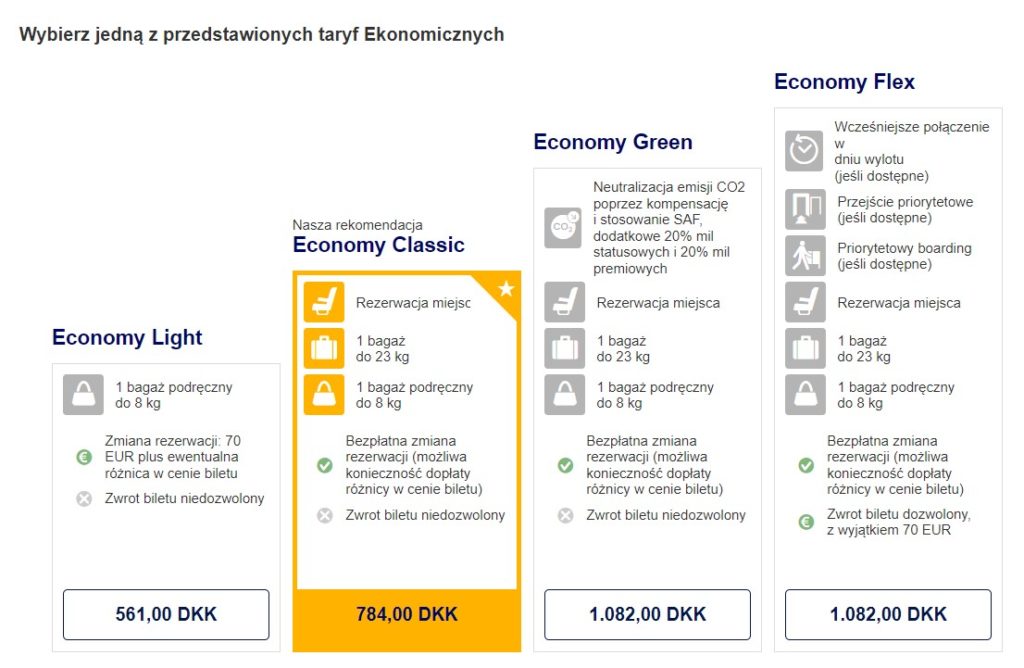The width and height of the screenshot is (1024, 668).
Task: Click the orange 23 kg suitcase icon
Action: [x=324, y=349]
